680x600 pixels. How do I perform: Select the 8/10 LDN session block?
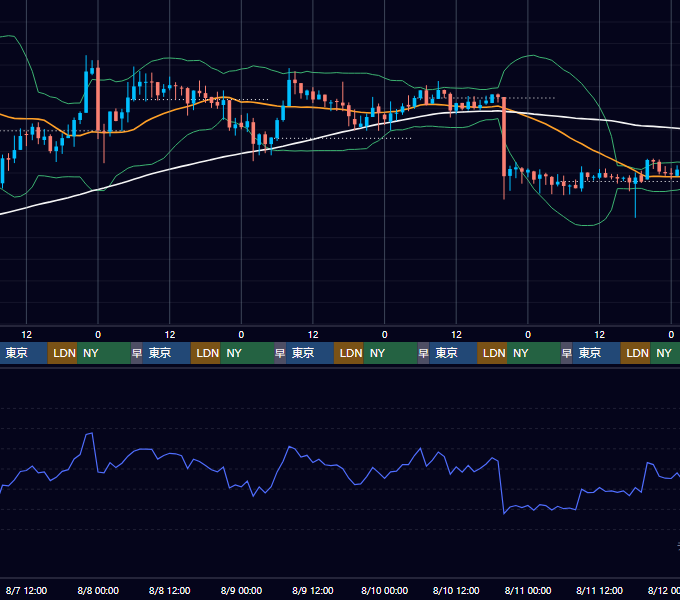click(492, 353)
